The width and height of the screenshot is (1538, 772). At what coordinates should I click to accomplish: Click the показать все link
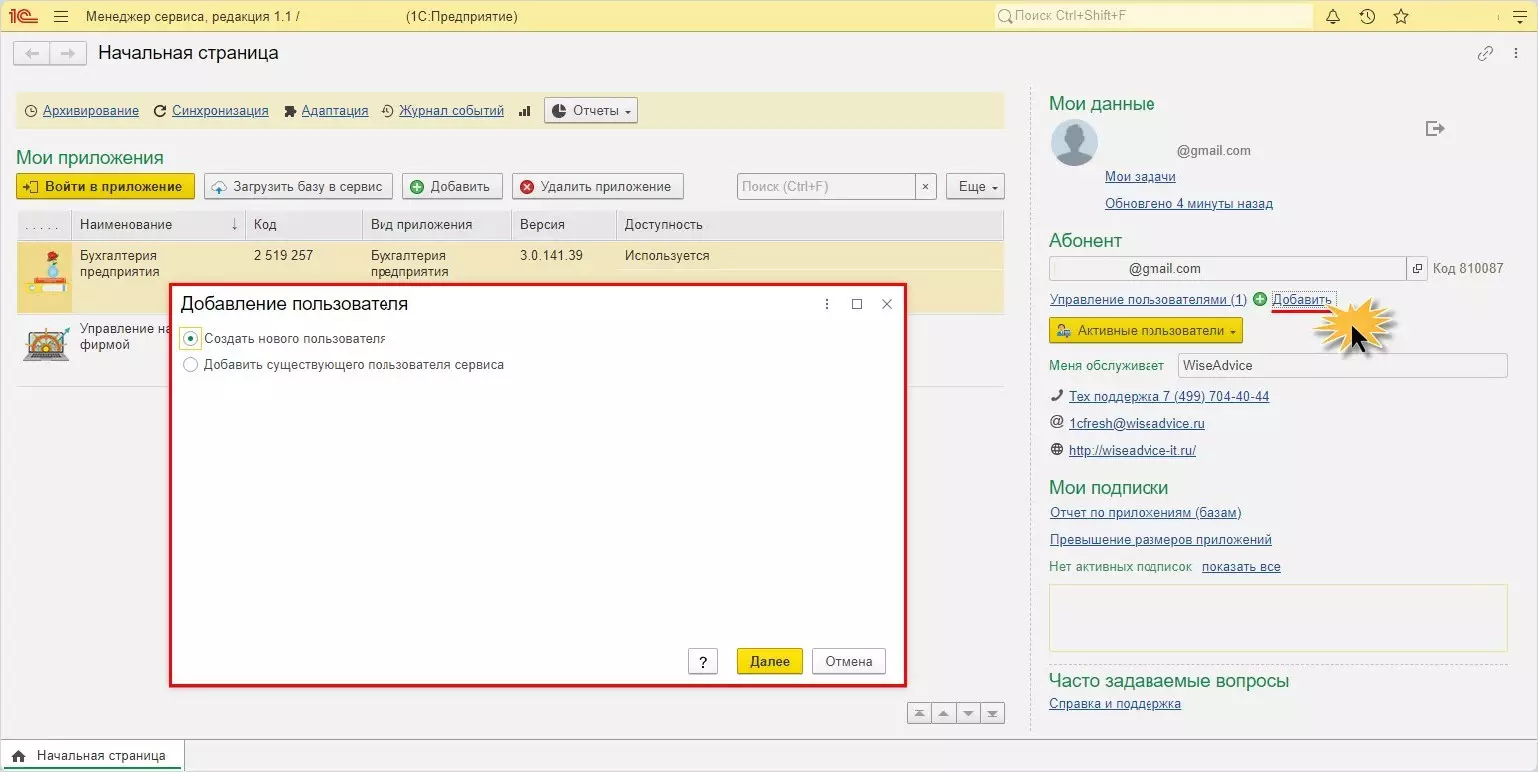(x=1241, y=567)
